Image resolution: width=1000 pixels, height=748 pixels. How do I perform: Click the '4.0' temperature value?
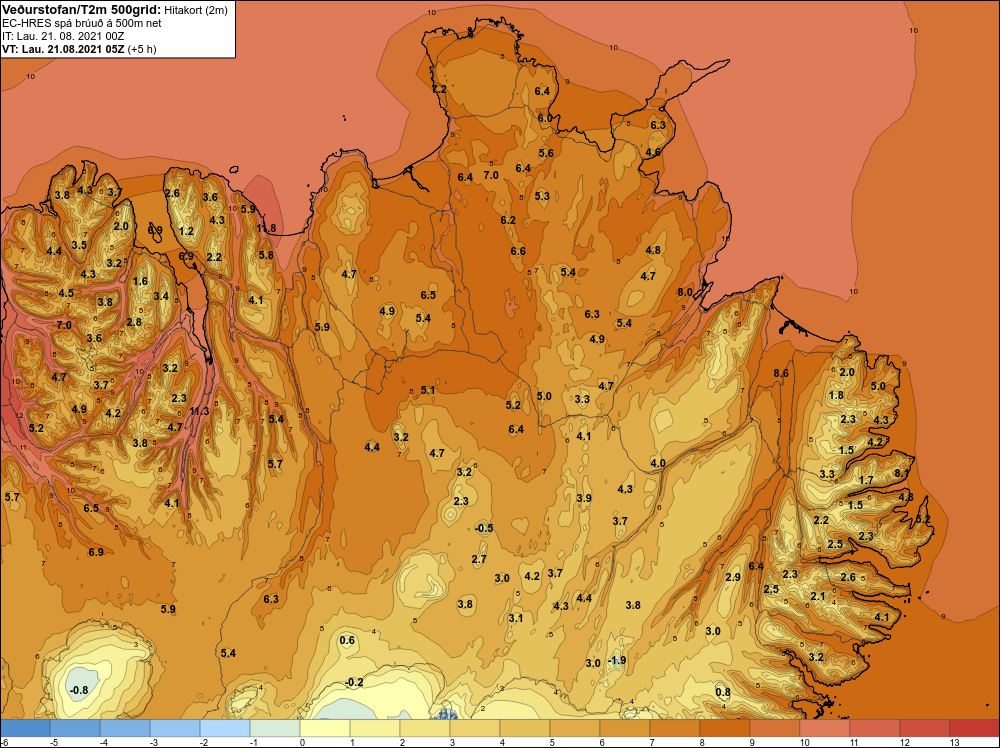pos(658,463)
